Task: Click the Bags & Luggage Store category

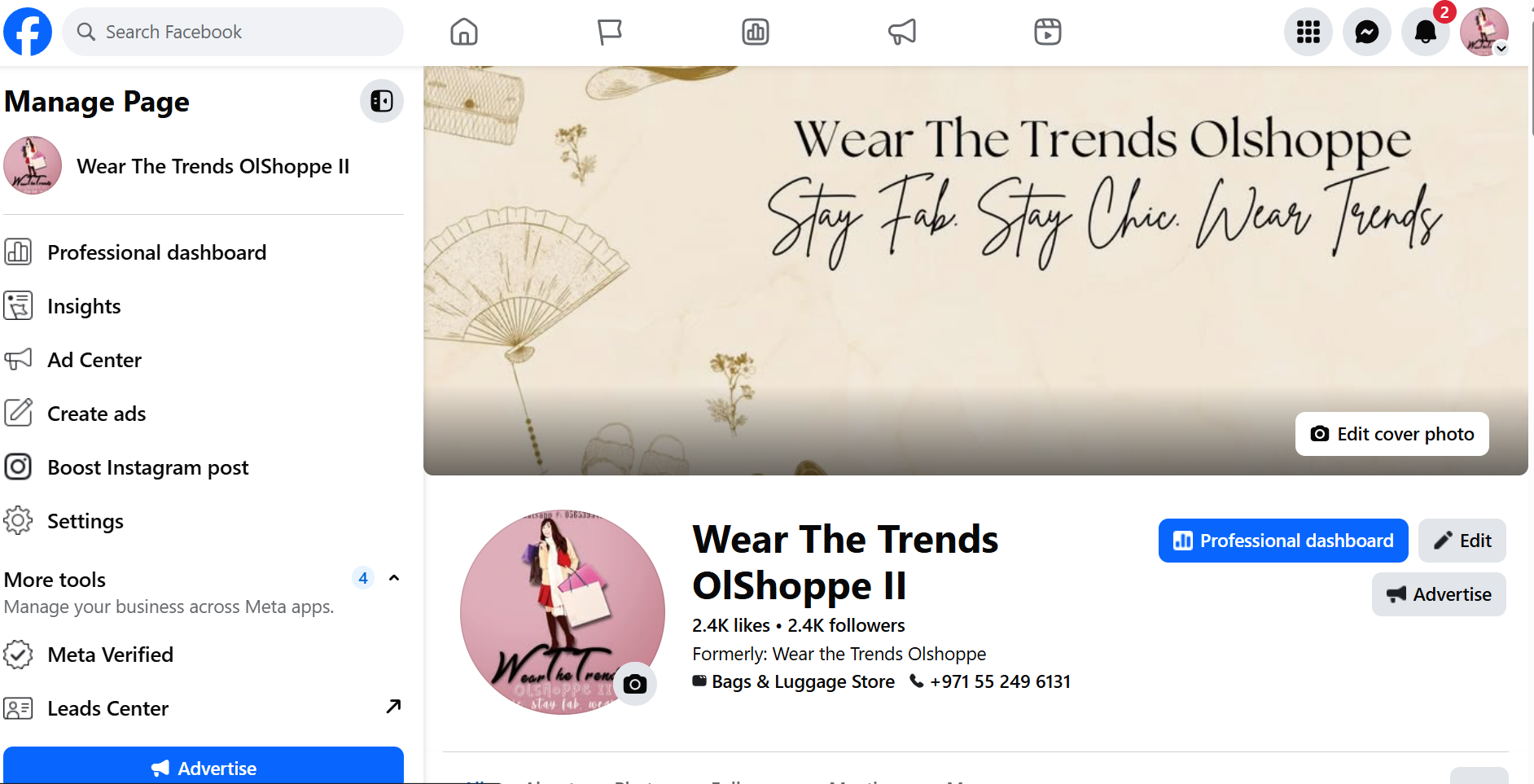Action: click(803, 681)
